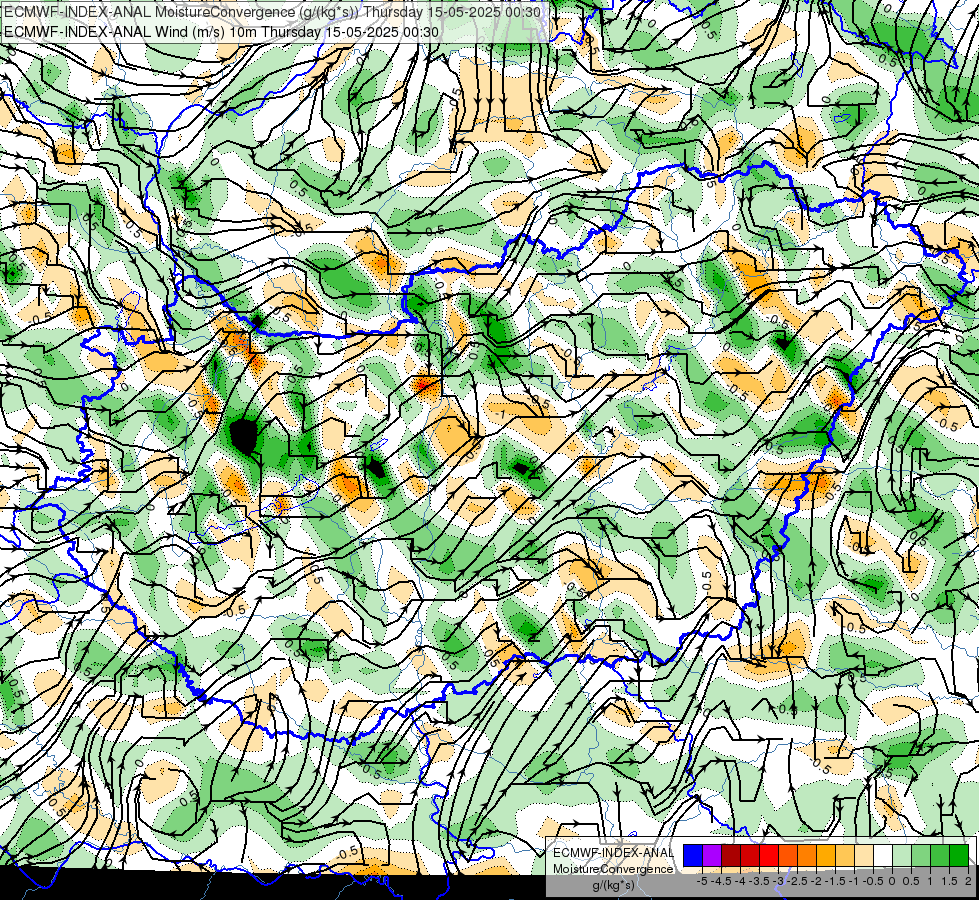Choose the legend swatch between -2 and -1.5

click(x=826, y=856)
